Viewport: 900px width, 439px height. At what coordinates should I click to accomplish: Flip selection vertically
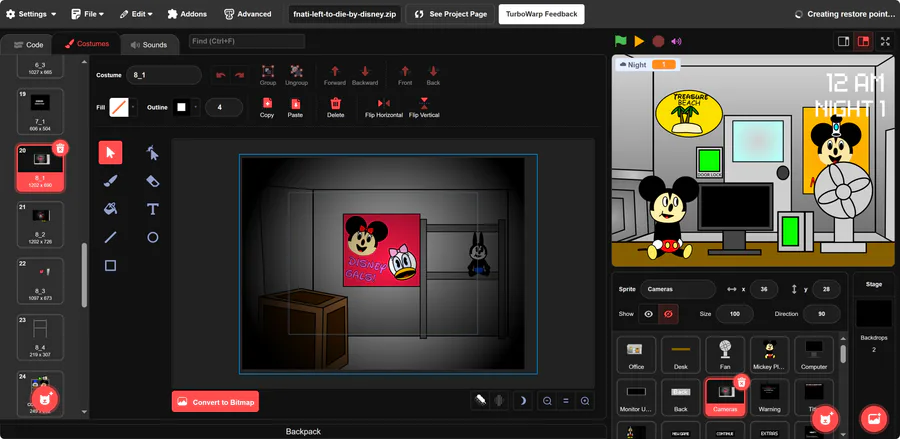[424, 107]
